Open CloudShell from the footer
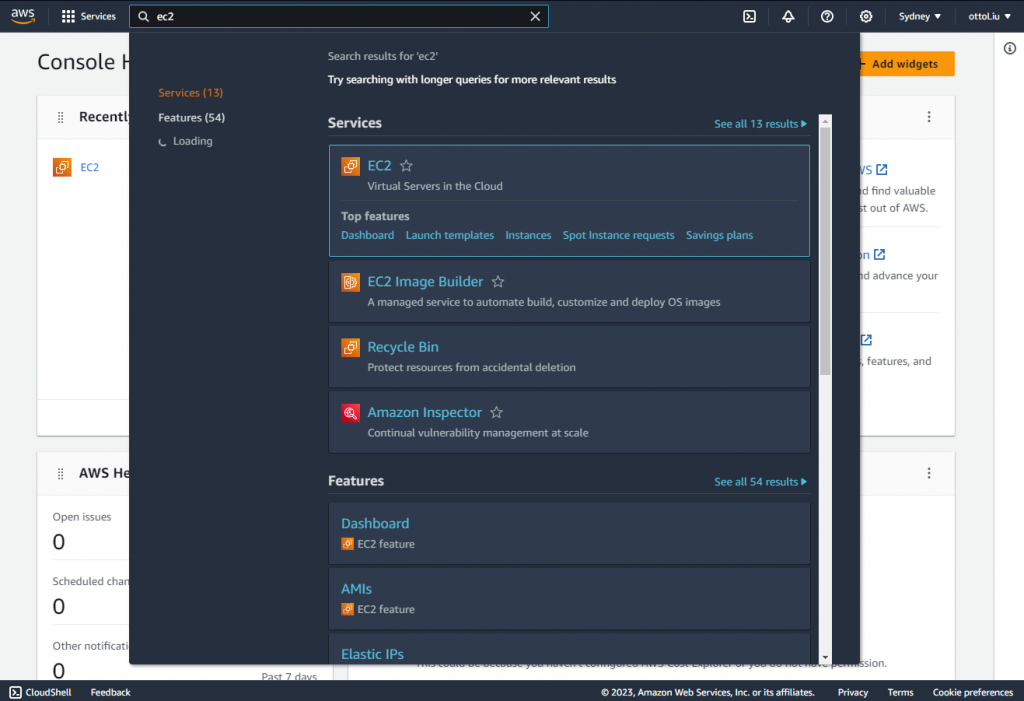Viewport: 1024px width, 701px height. pos(40,692)
